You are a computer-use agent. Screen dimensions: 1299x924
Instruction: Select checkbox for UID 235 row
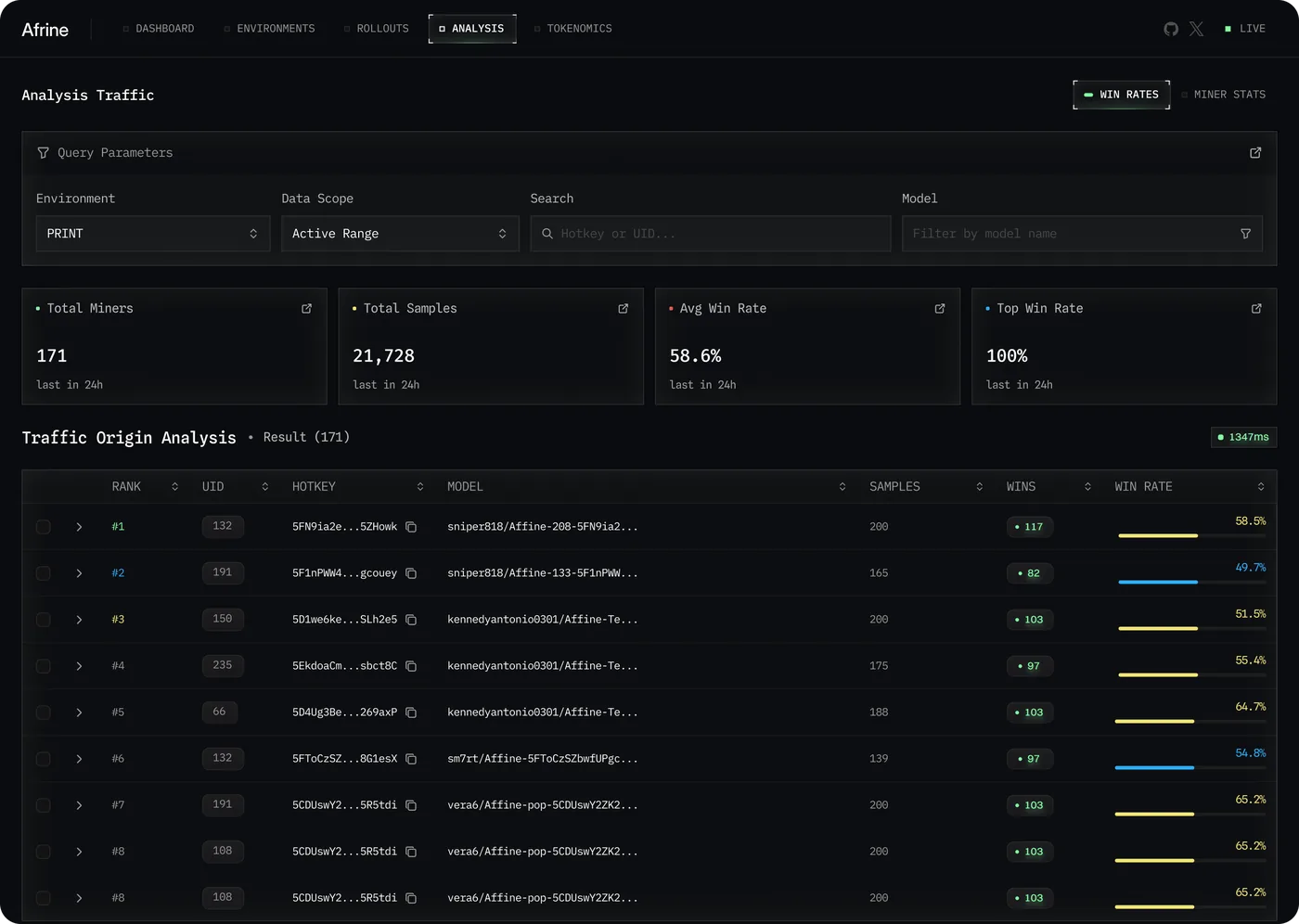coord(44,666)
